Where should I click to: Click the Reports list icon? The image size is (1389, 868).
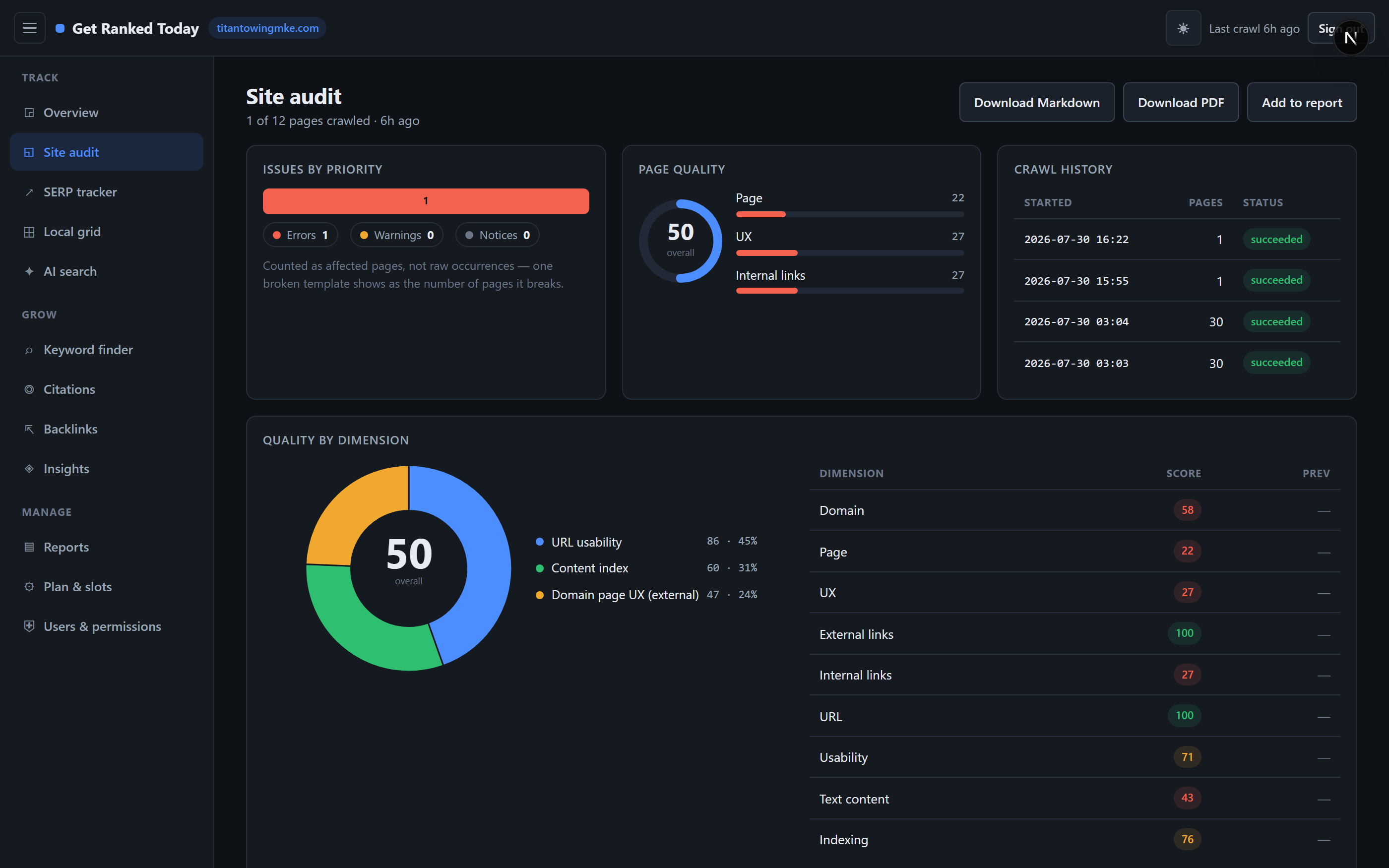[x=29, y=547]
